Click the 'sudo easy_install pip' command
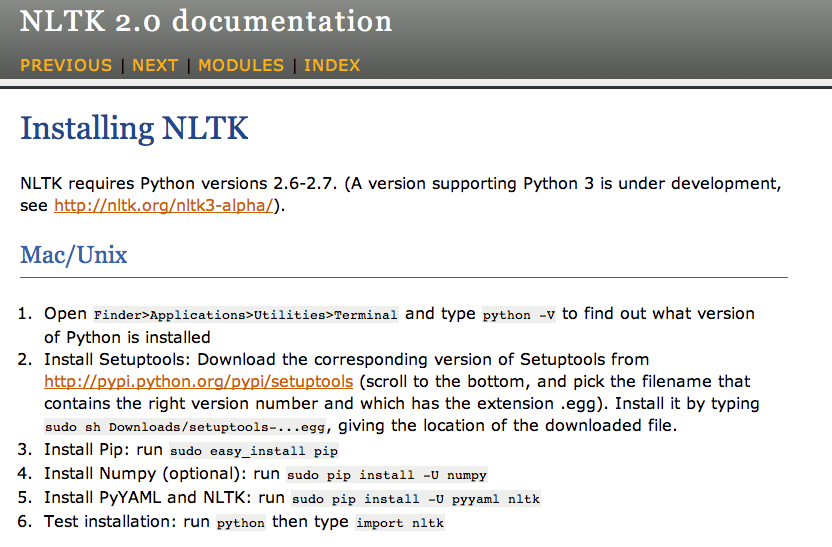 [254, 451]
